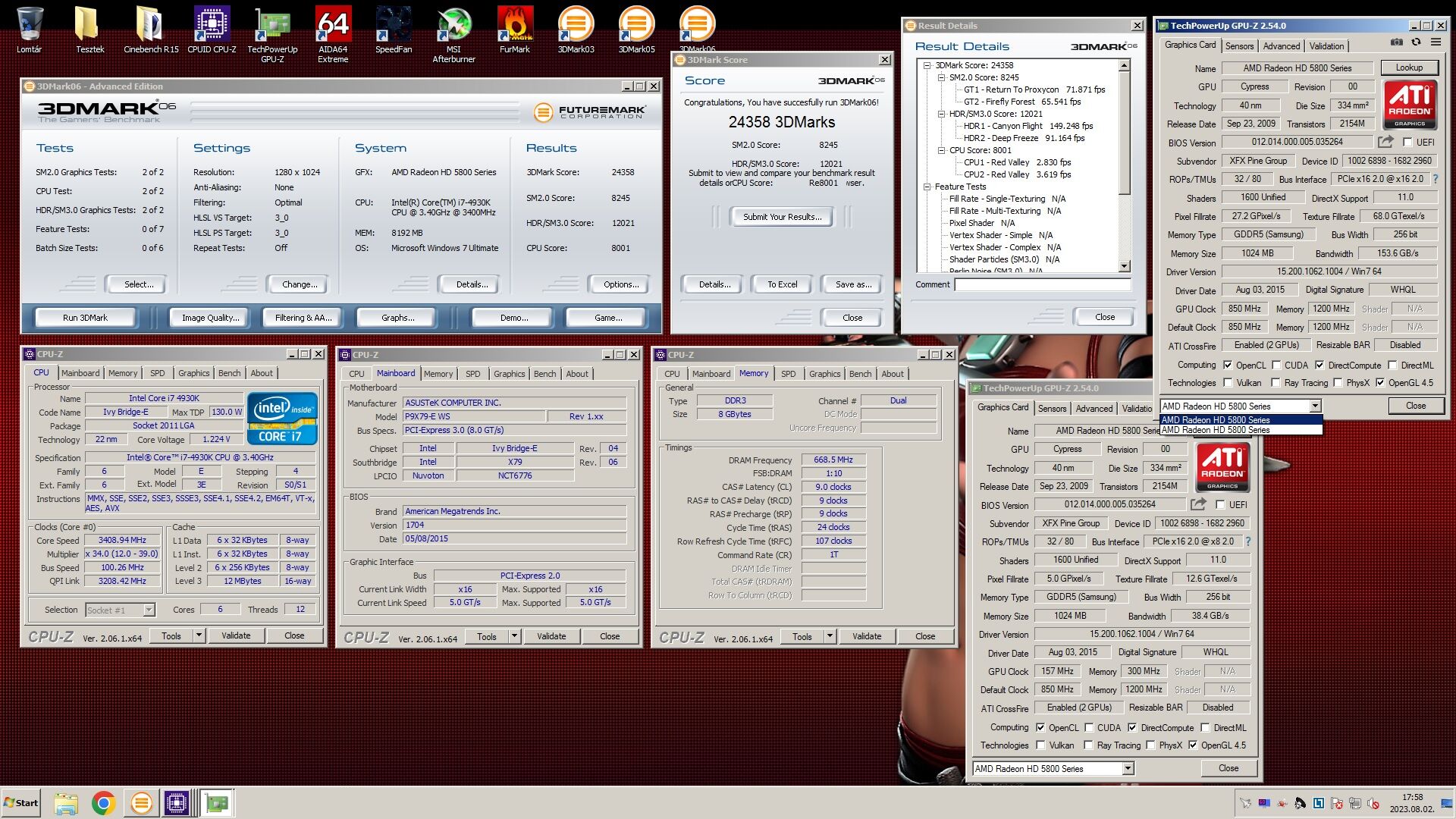The width and height of the screenshot is (1456, 819).
Task: Toggle DirectML checkbox in lower GPU-Z window
Action: (1205, 727)
